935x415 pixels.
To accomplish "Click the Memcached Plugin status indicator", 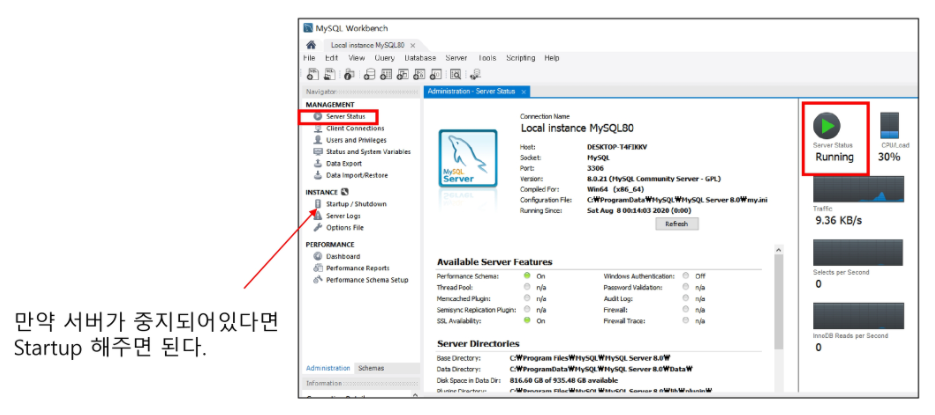I will pyautogui.click(x=527, y=298).
